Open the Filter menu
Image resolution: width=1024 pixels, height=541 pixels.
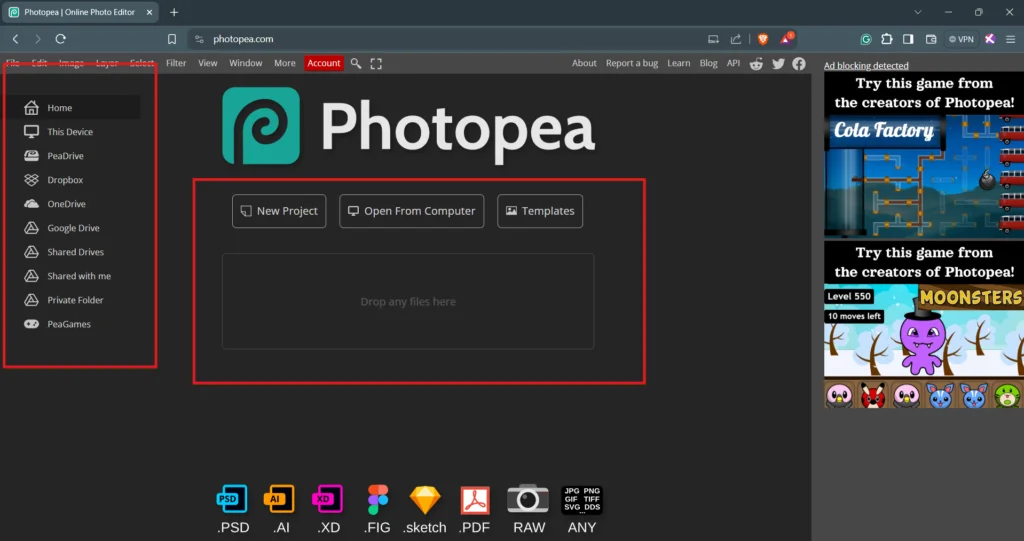click(176, 63)
